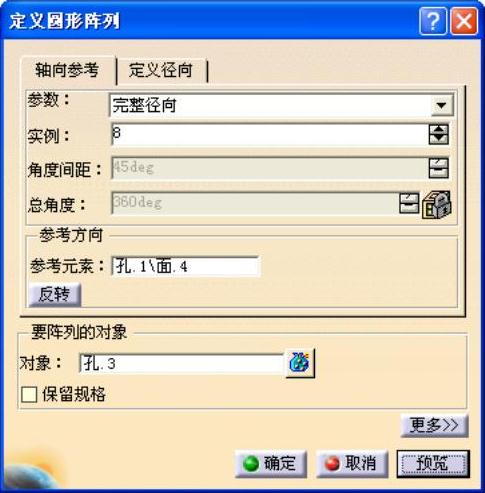
Task: Switch to the 定义径向 tab
Action: [161, 70]
